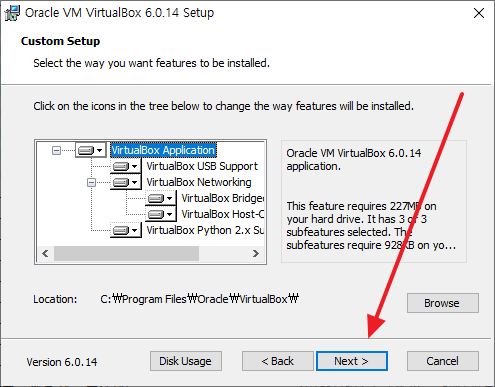Collapse the VirtualBox Application tree node
This screenshot has width=495, height=387.
tap(56, 150)
